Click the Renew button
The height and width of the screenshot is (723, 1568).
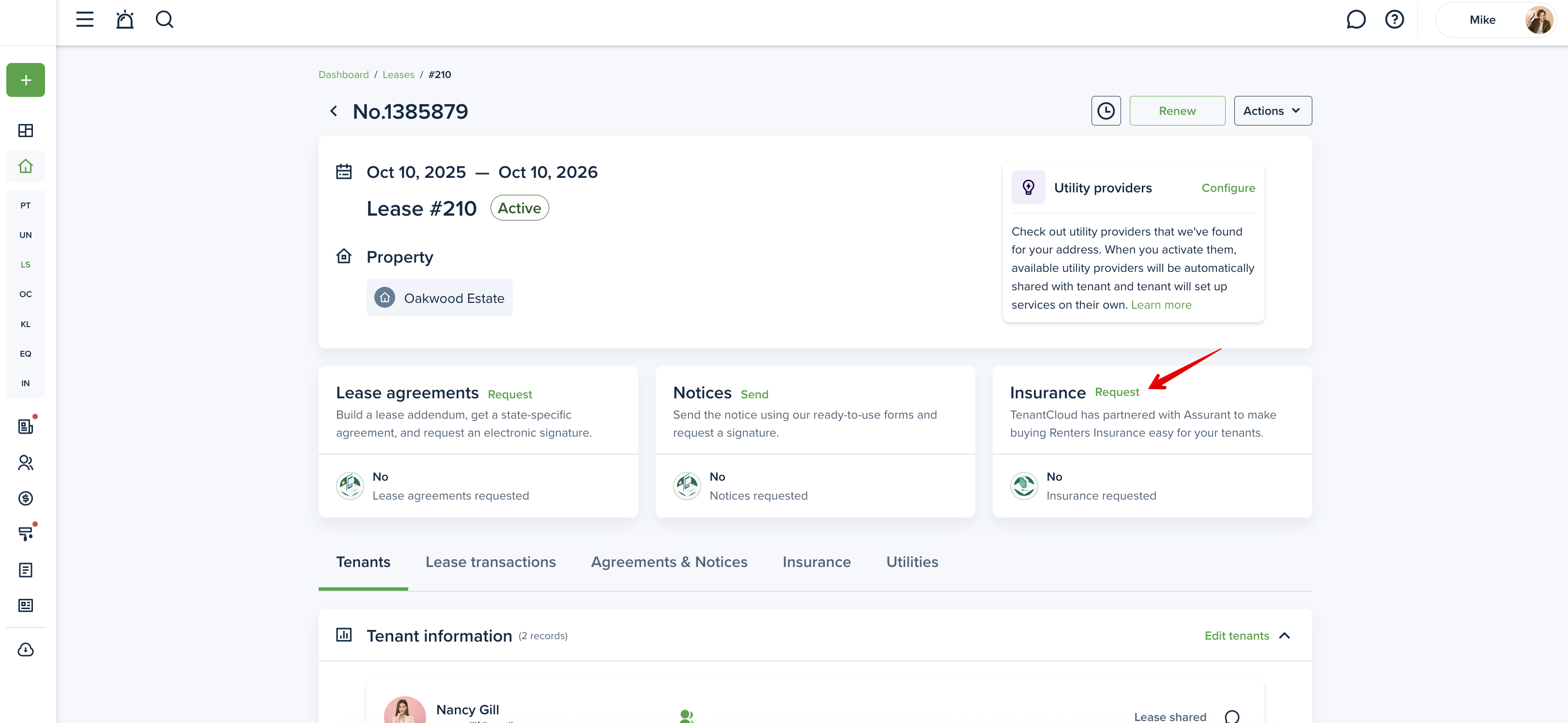click(x=1177, y=111)
